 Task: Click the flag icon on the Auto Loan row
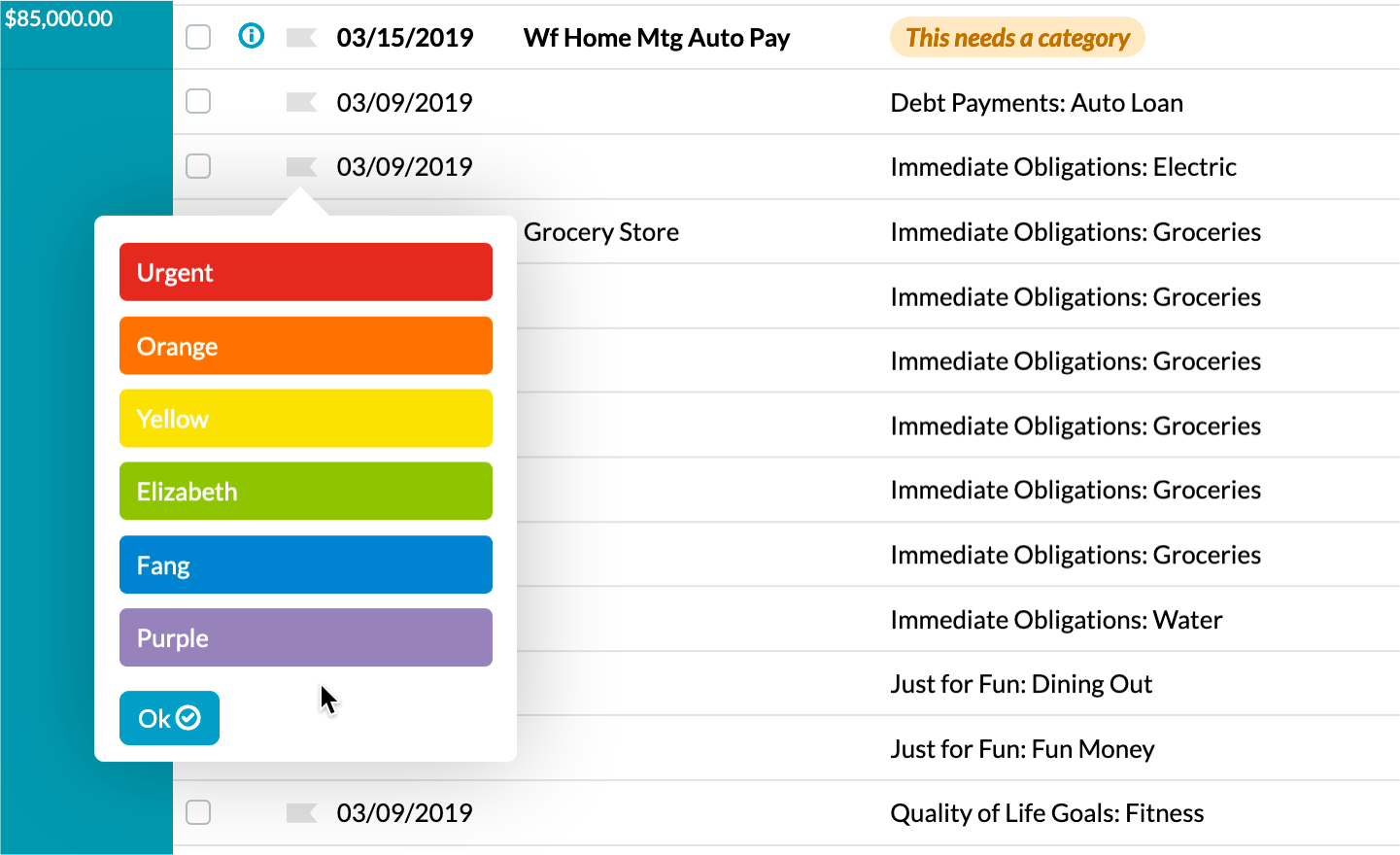click(301, 101)
